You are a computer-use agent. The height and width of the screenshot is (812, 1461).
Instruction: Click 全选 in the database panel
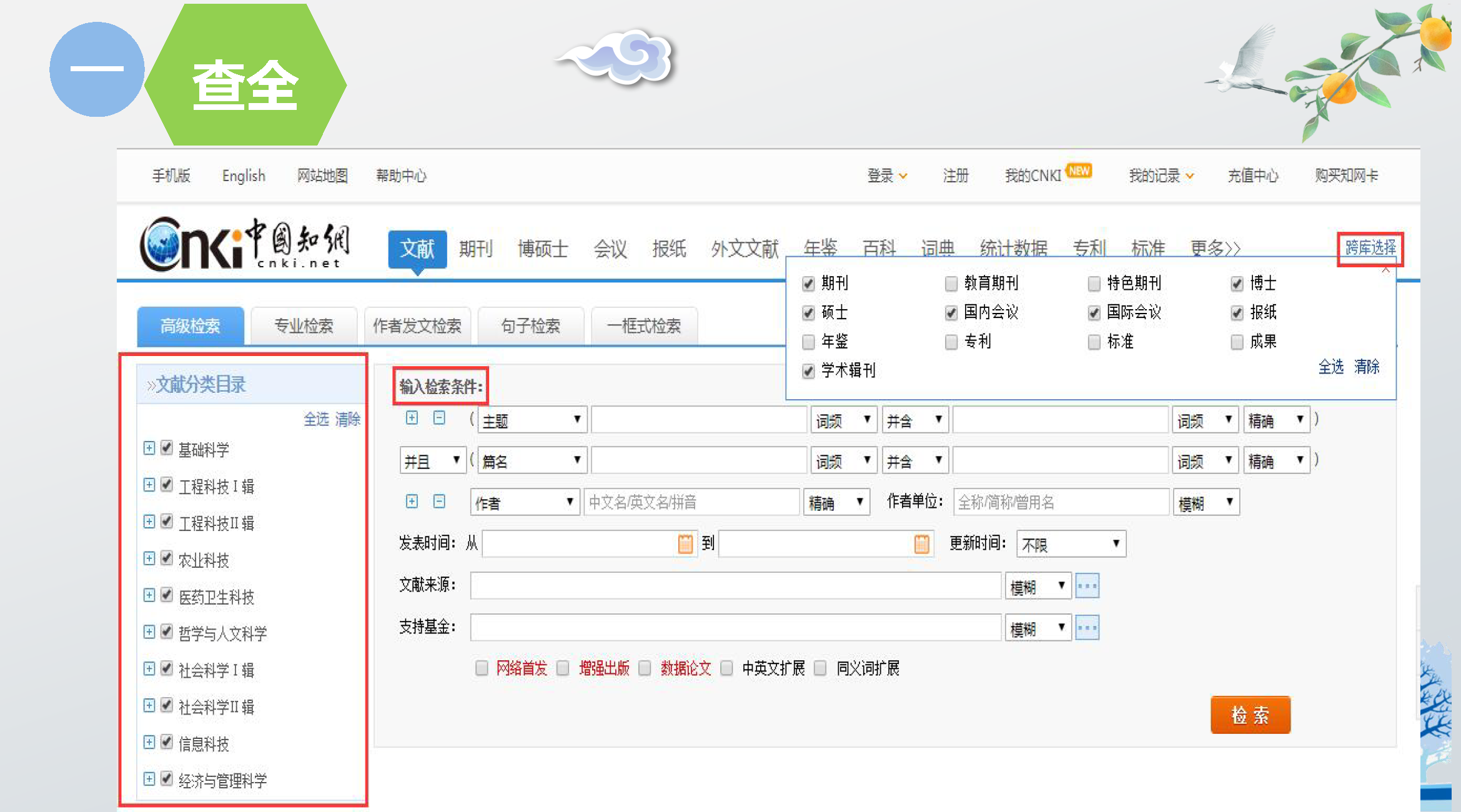[1330, 367]
